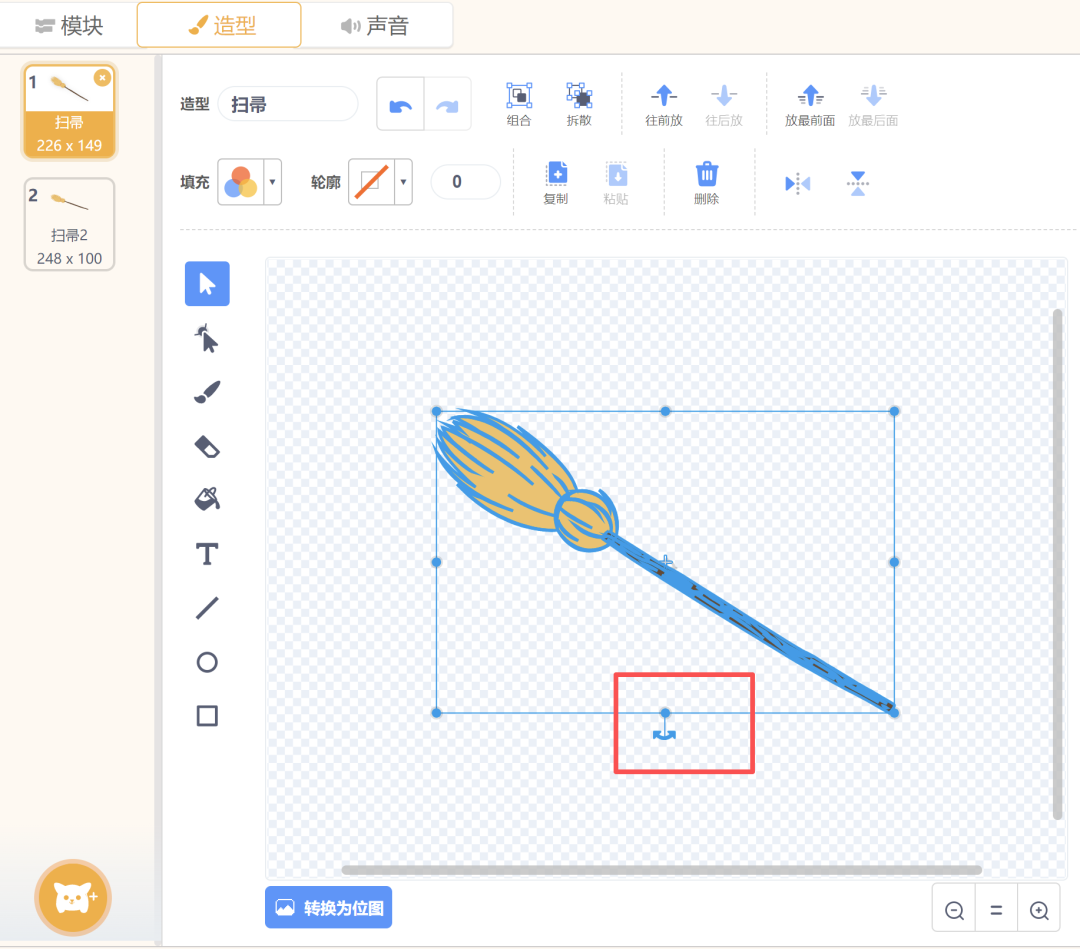Switch to the 模块 tab
1080x949 pixels.
point(69,26)
